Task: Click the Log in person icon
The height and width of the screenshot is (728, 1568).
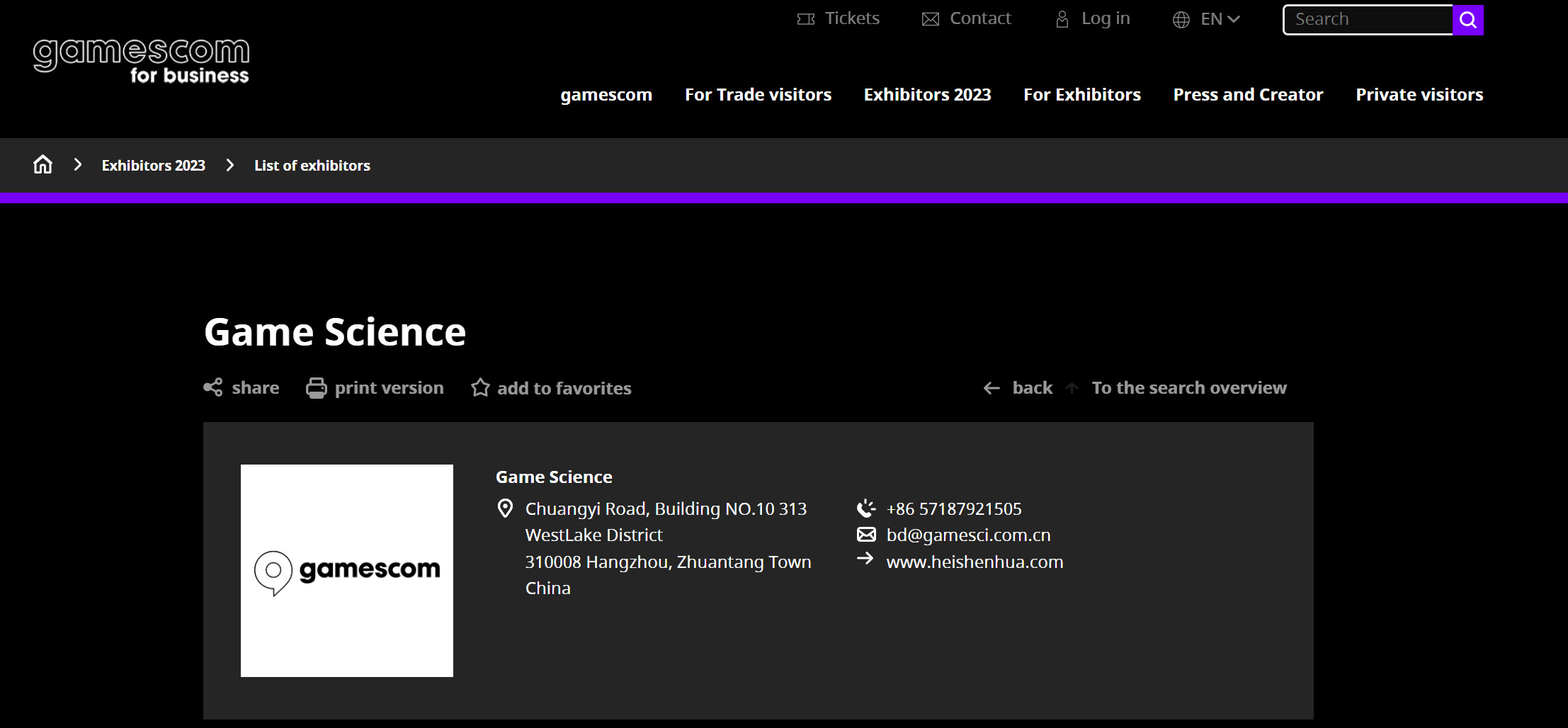Action: (x=1062, y=19)
